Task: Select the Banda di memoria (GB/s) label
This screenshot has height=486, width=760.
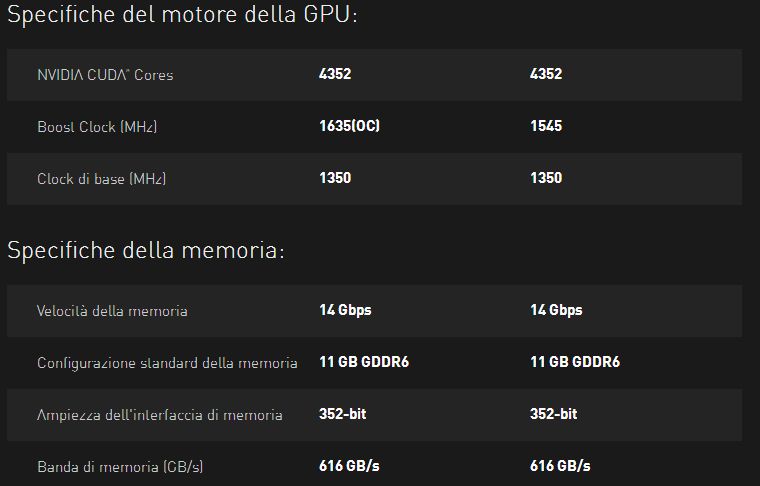Action: [121, 467]
